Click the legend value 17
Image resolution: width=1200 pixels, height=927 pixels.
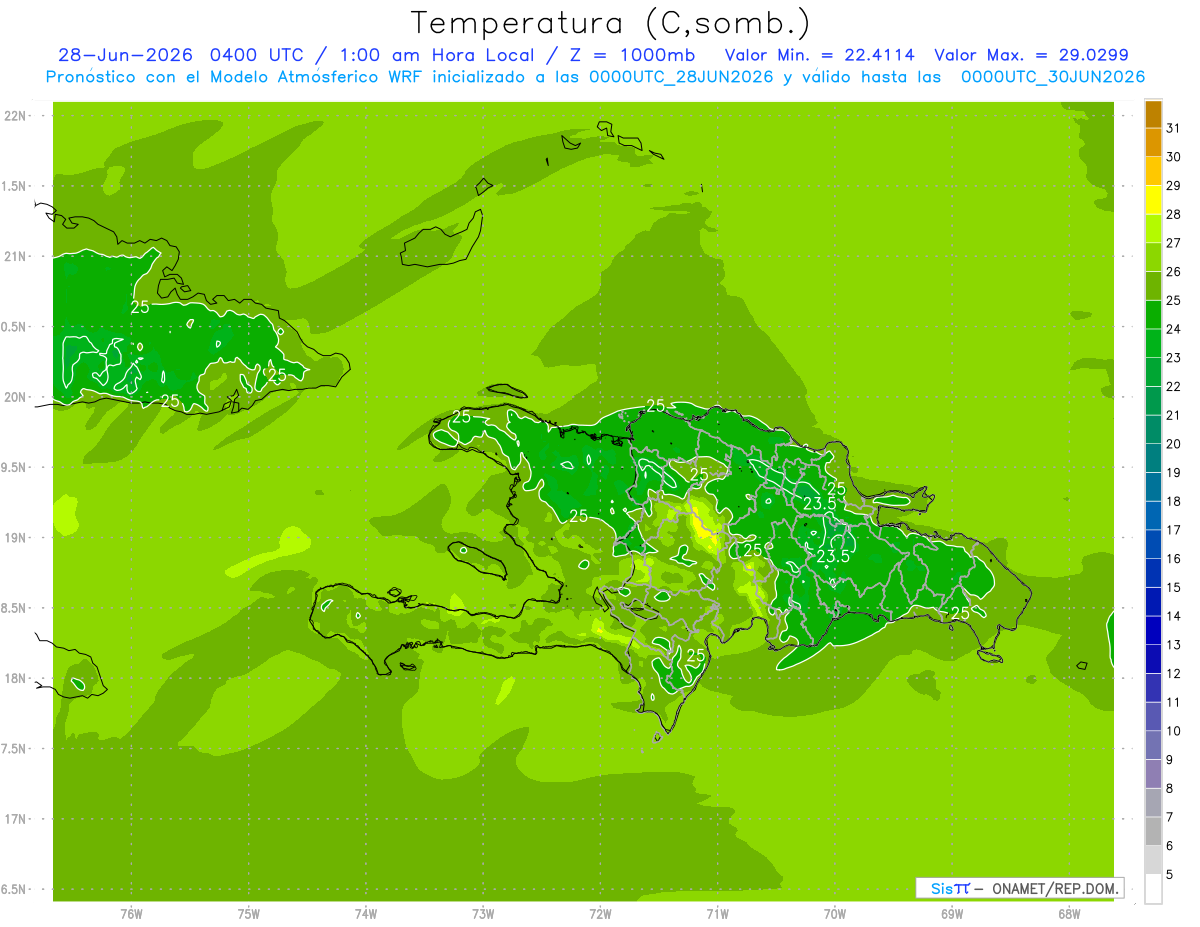(x=1174, y=530)
